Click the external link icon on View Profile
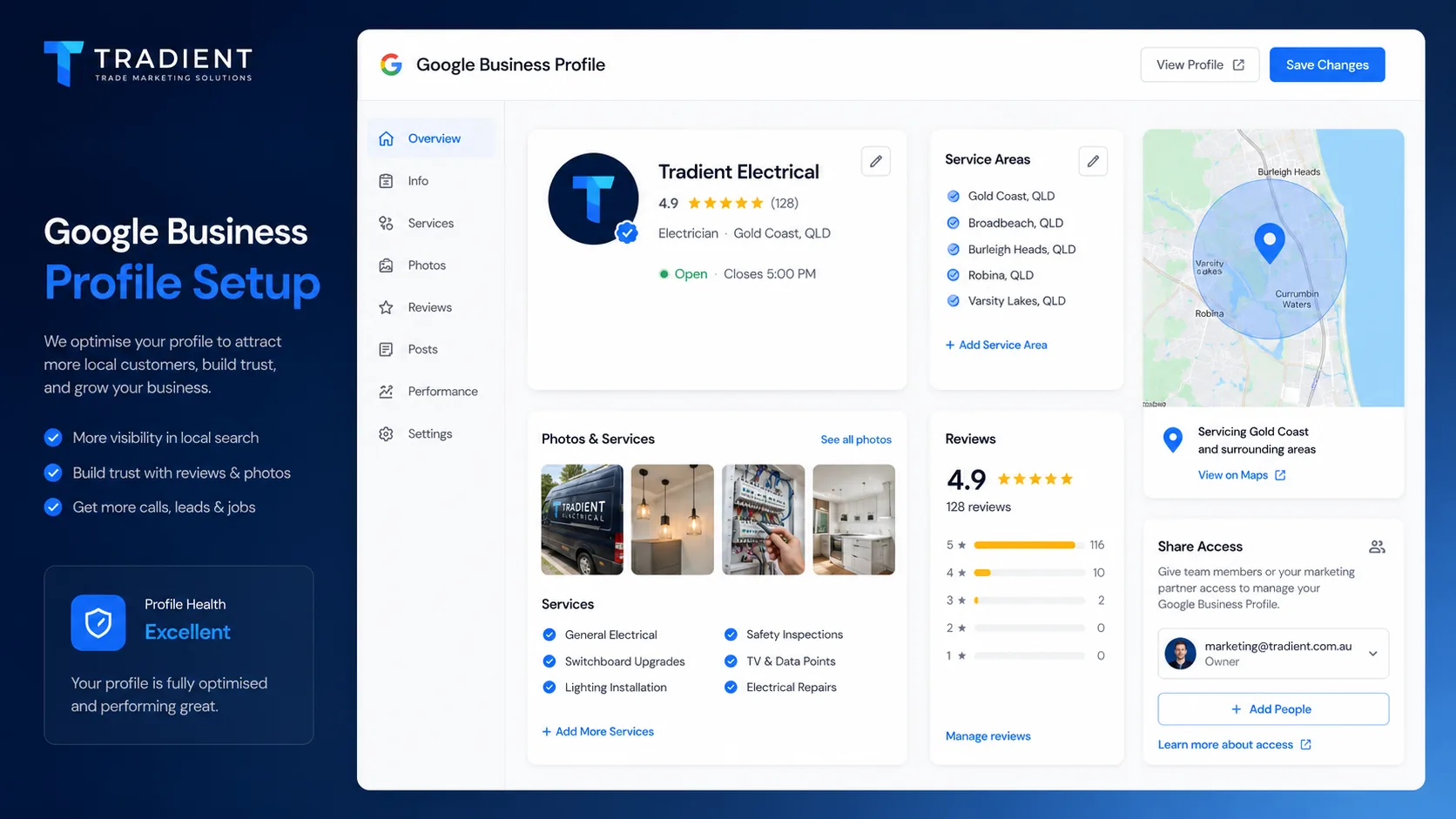The width and height of the screenshot is (1456, 819). 1238,65
